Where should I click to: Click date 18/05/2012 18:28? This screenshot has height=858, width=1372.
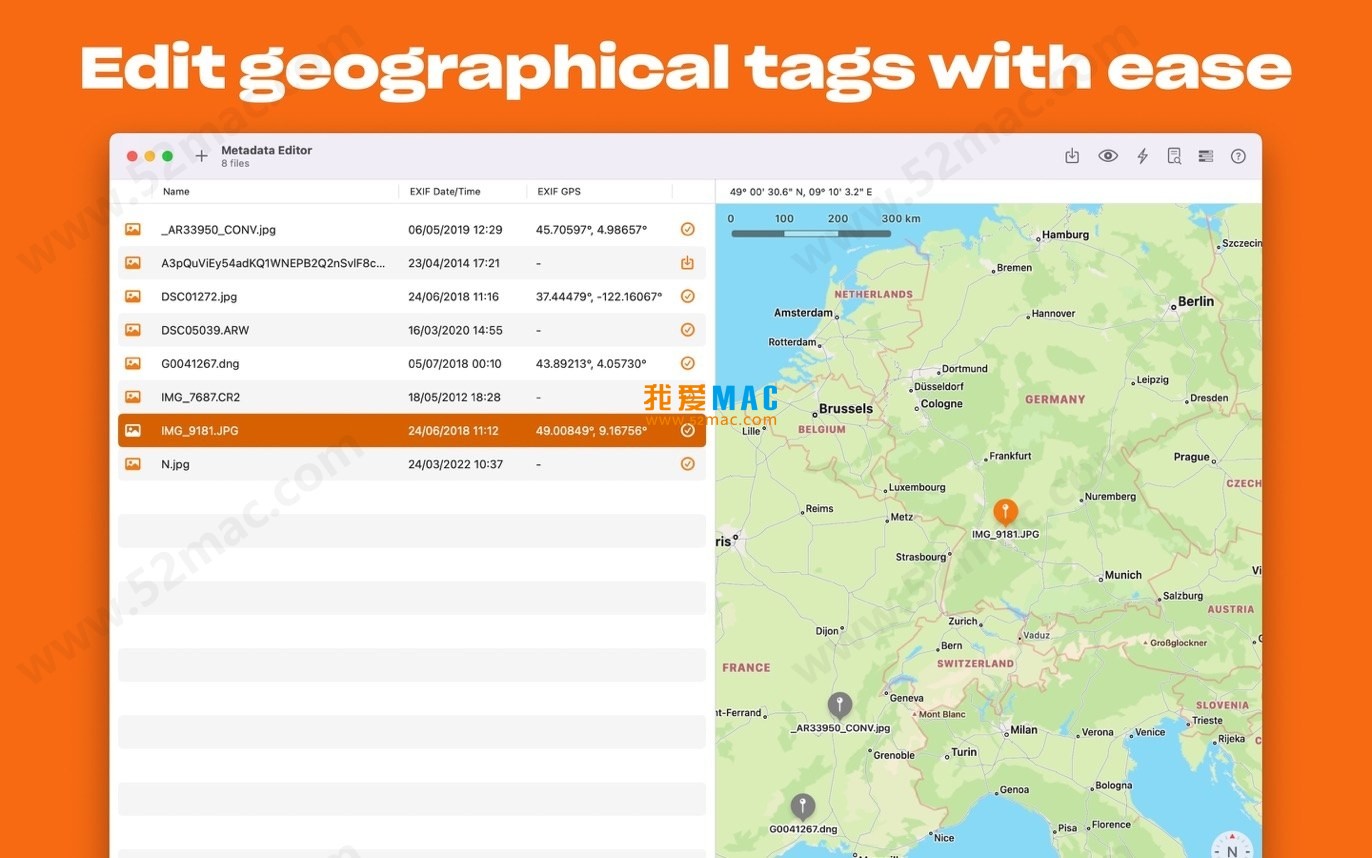tap(454, 397)
